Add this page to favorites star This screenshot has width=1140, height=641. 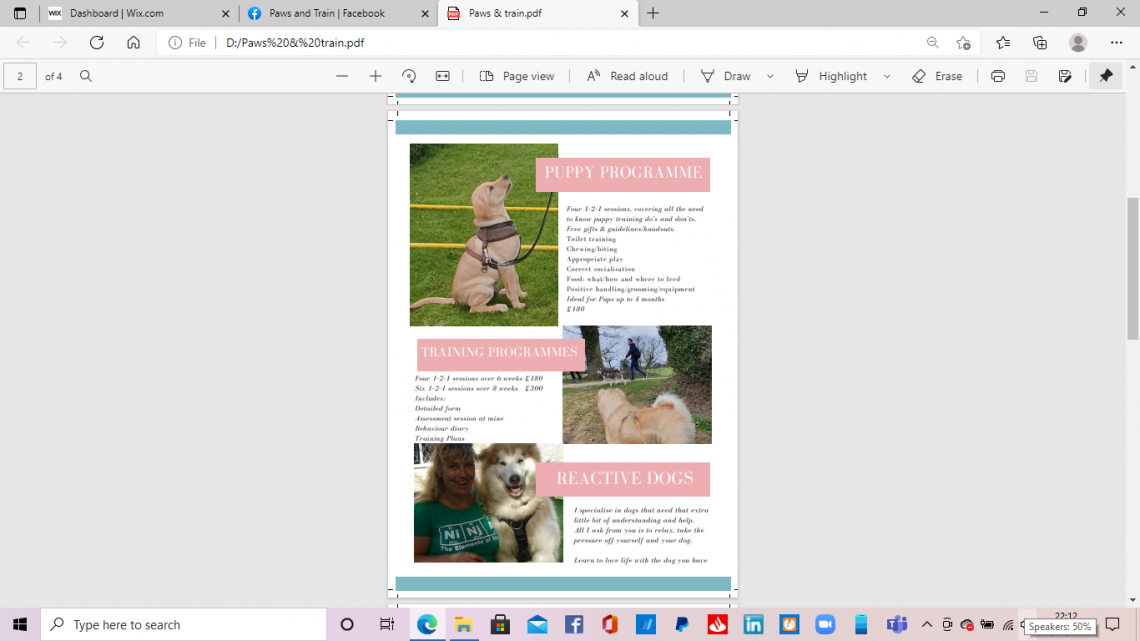tap(963, 42)
